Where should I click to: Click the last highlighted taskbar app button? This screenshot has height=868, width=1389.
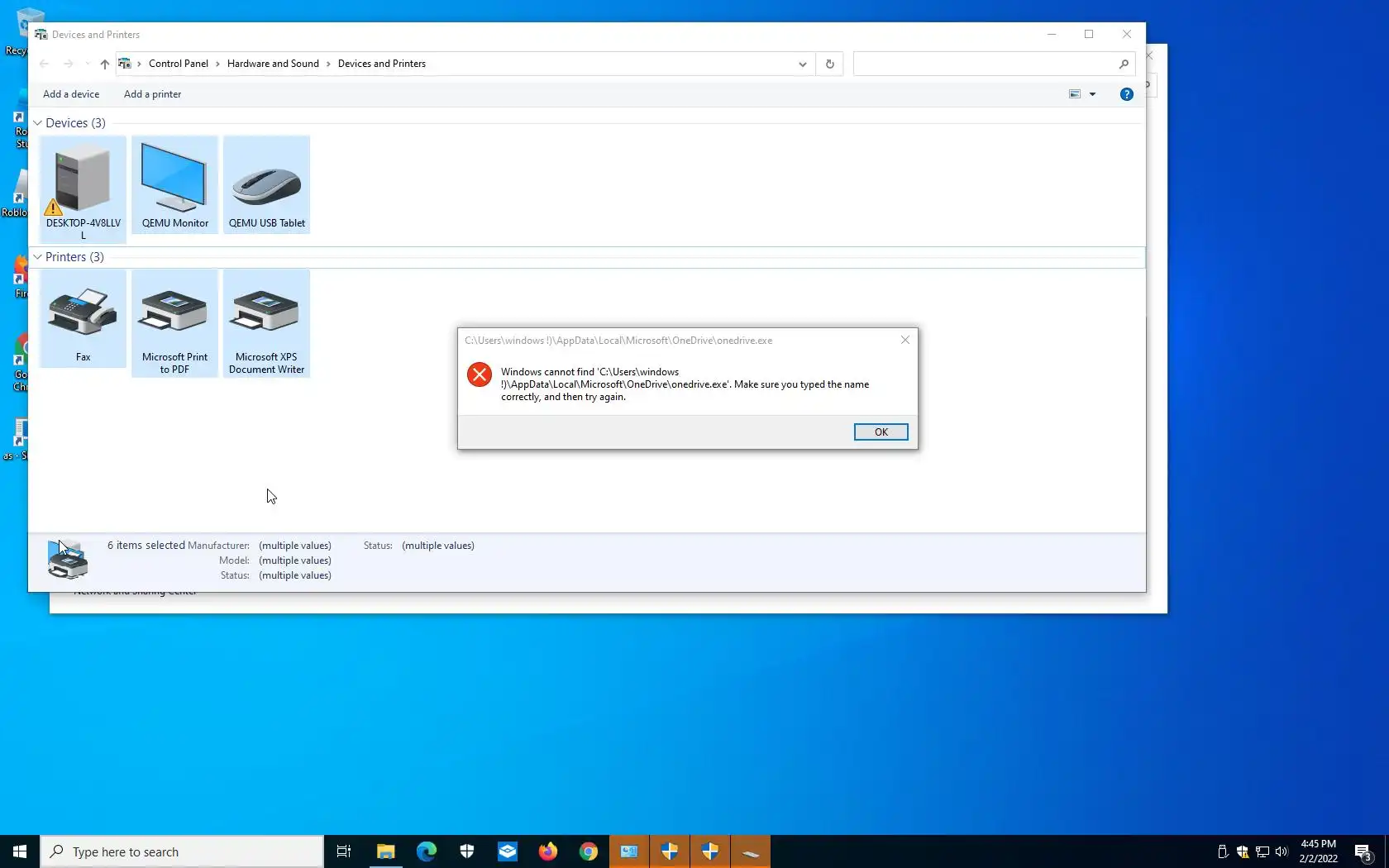(x=751, y=851)
